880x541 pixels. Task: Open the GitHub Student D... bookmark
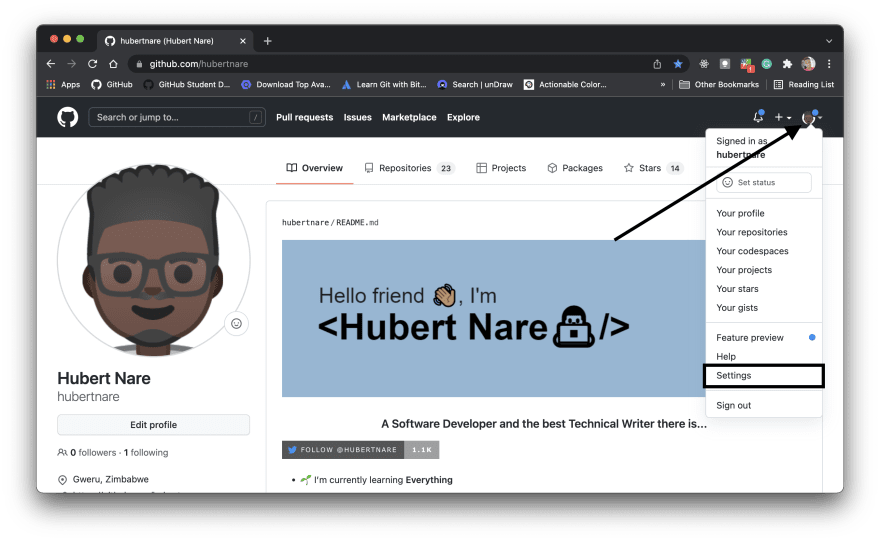point(187,85)
